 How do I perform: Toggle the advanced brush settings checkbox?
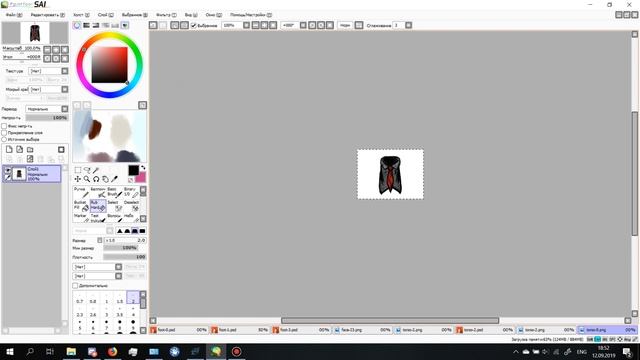[x=75, y=286]
